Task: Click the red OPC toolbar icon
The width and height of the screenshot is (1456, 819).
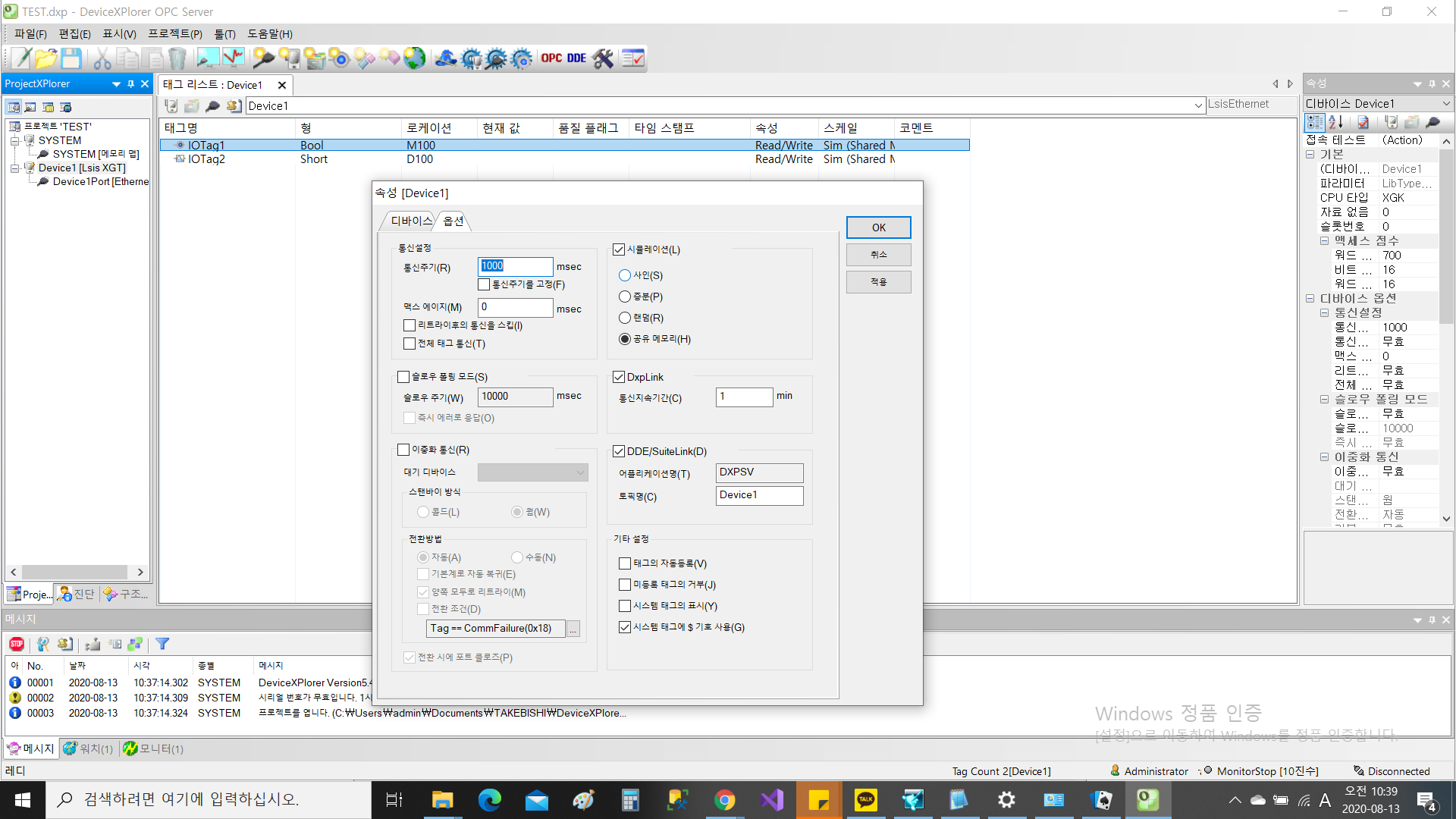Action: 551,58
